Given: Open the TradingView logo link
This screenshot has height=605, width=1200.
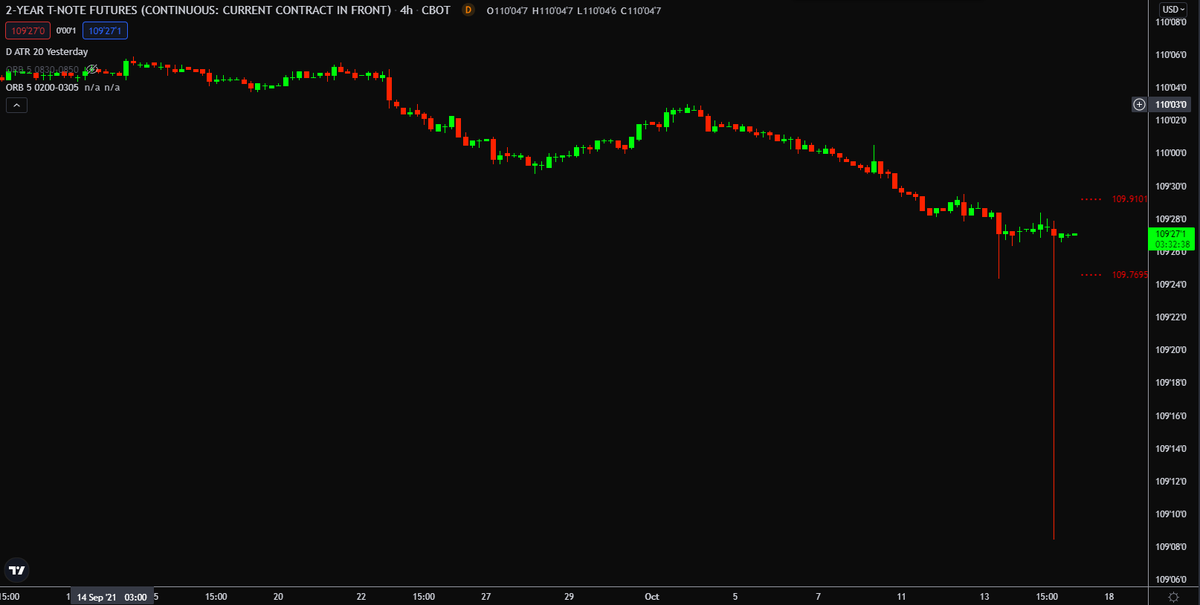Looking at the screenshot, I should pos(16,570).
